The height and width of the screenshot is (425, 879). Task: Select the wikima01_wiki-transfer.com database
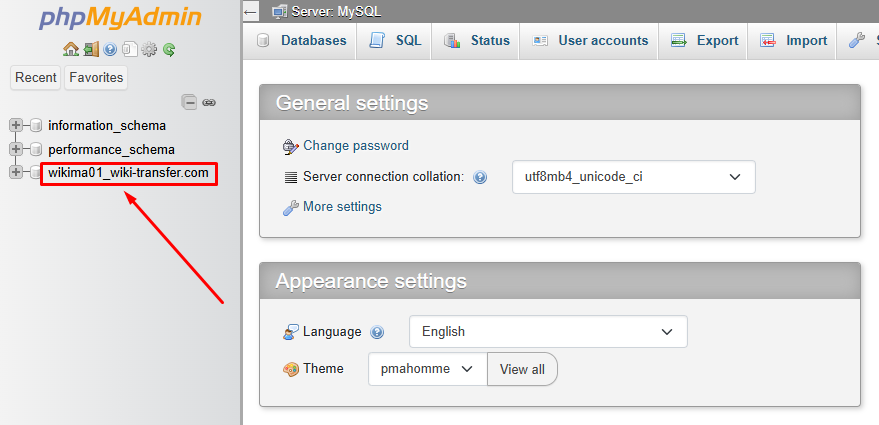[x=128, y=173]
